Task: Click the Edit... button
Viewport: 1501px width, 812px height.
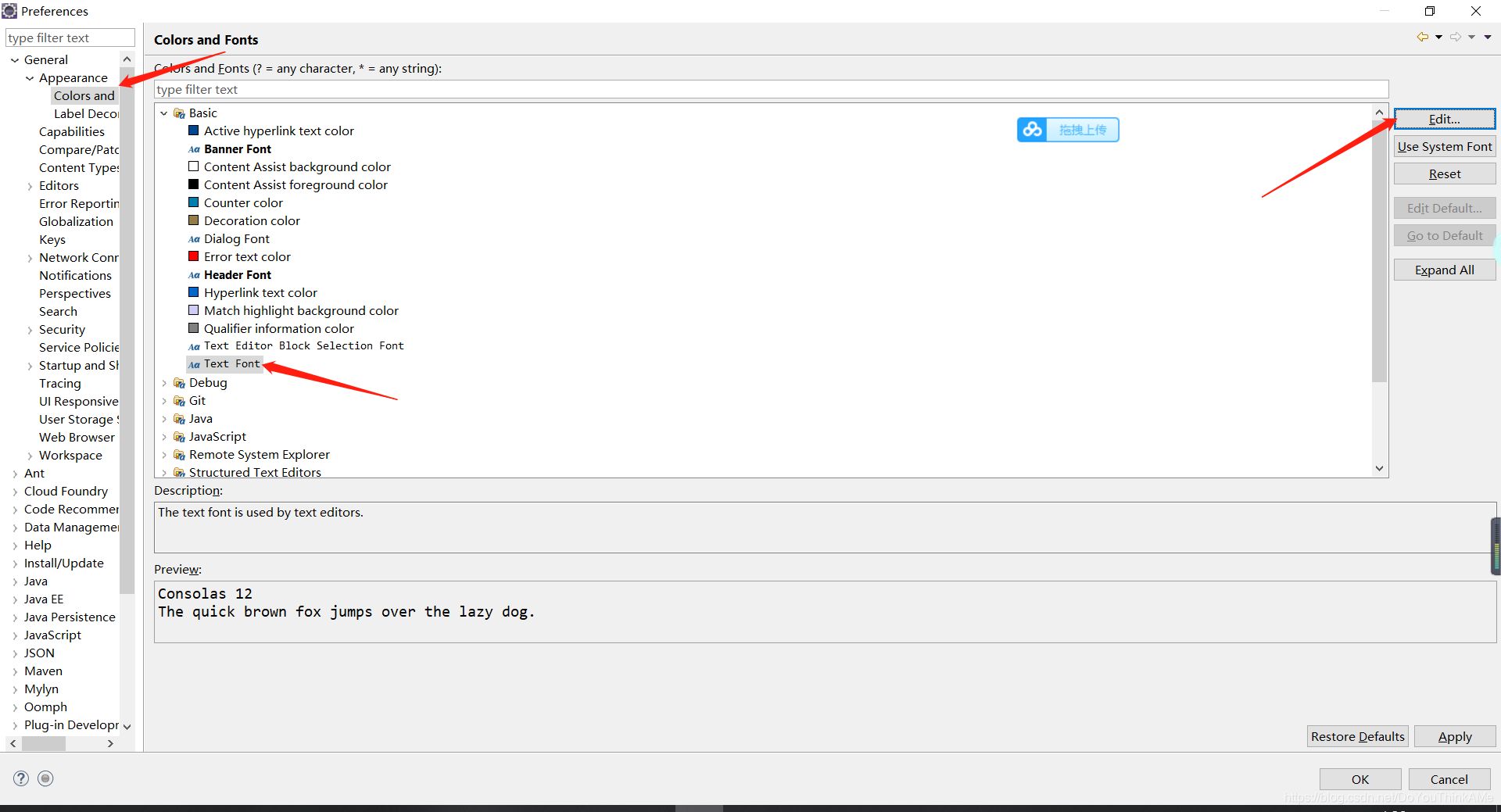Action: pos(1444,119)
